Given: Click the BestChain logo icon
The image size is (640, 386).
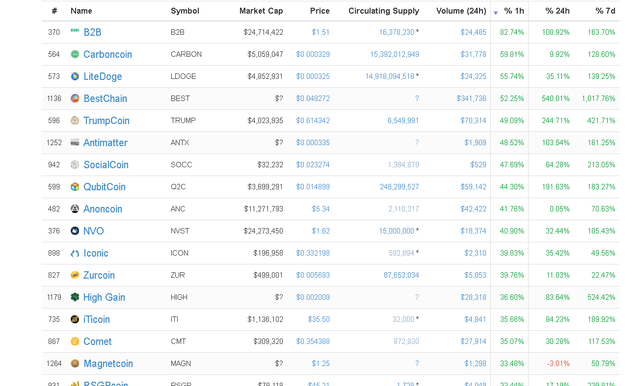Looking at the screenshot, I should [75, 98].
